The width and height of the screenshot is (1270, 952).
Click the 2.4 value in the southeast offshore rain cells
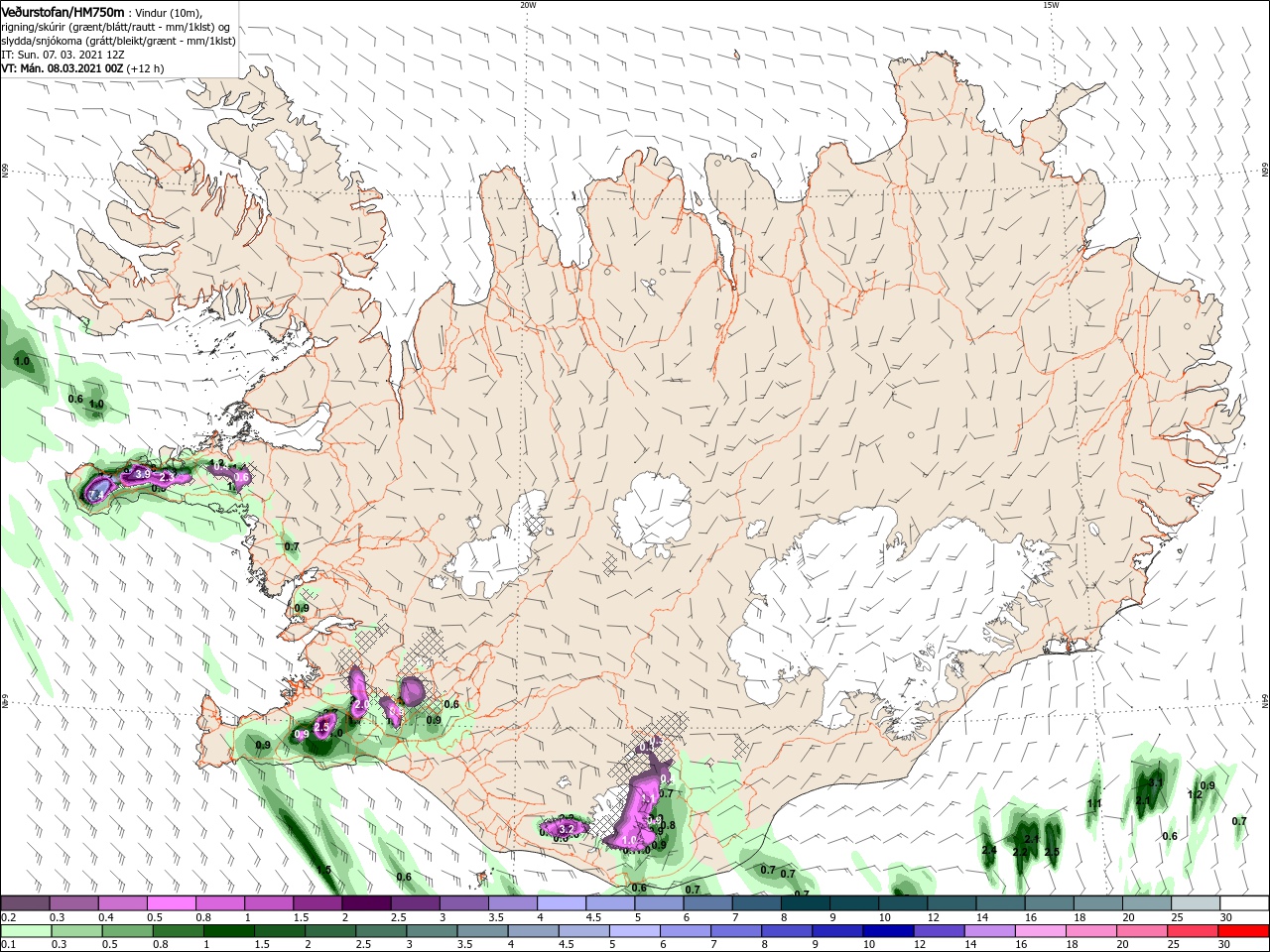(x=989, y=851)
